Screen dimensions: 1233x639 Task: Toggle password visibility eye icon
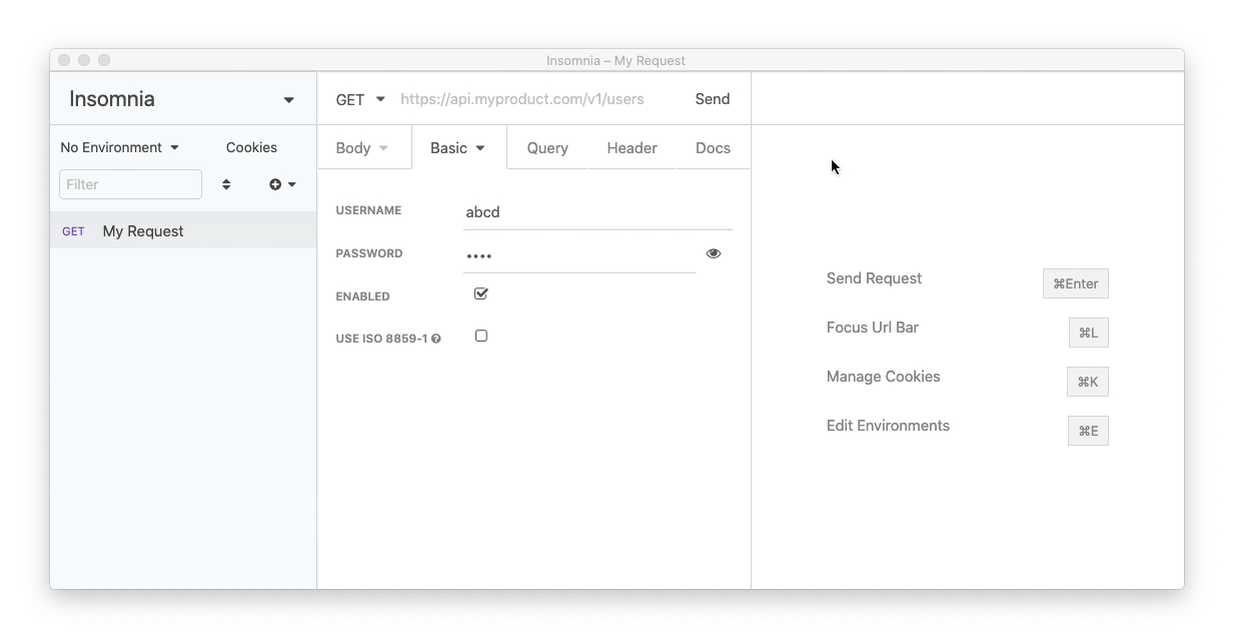713,254
